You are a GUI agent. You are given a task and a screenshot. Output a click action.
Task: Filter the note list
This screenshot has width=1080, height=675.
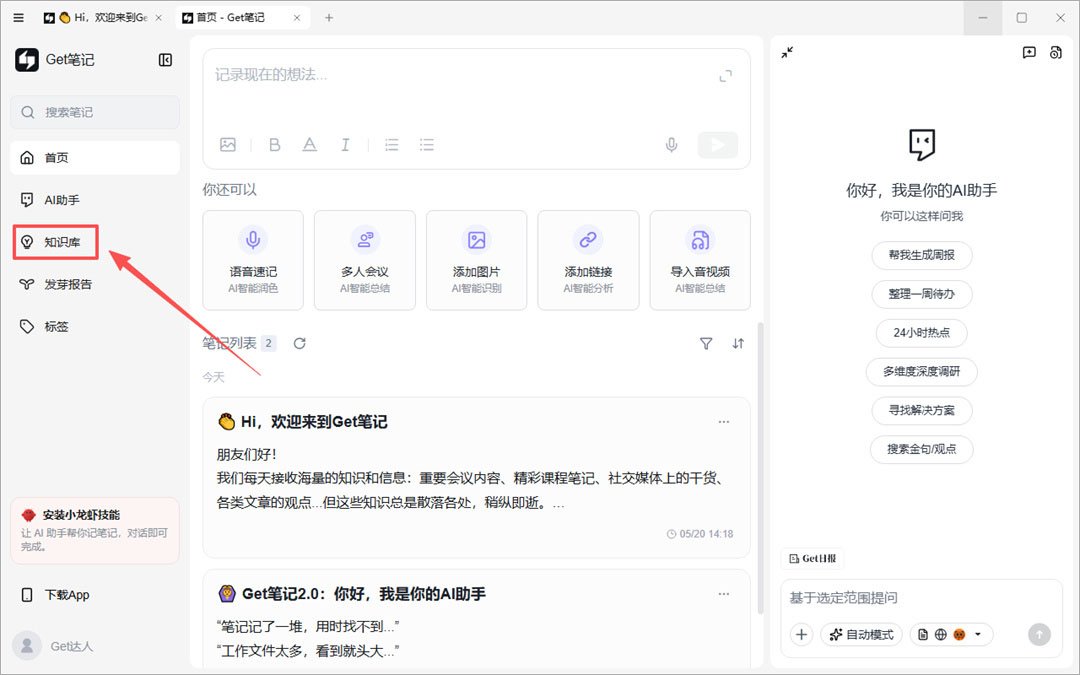706,343
